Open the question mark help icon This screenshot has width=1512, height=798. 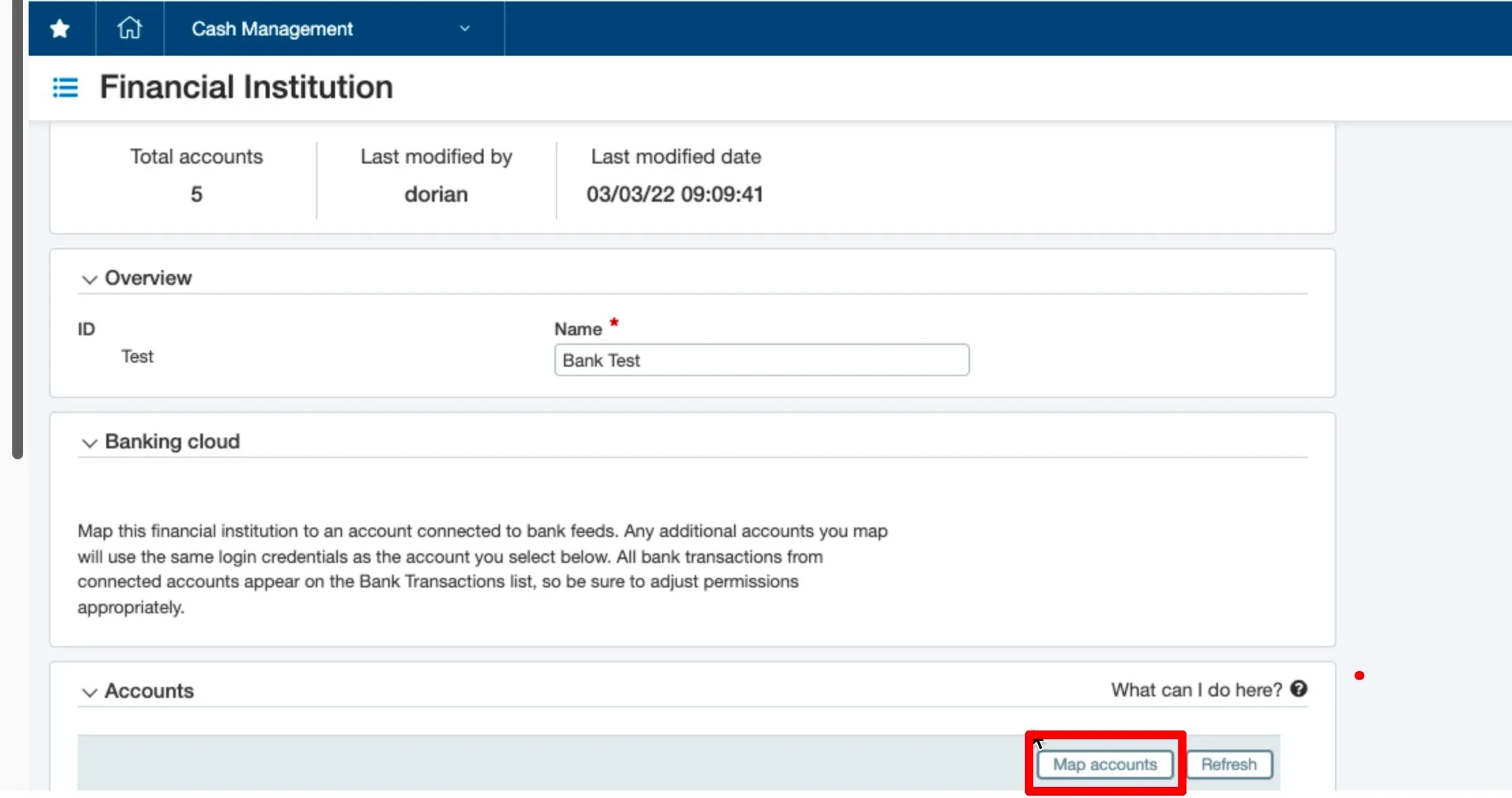[x=1299, y=689]
